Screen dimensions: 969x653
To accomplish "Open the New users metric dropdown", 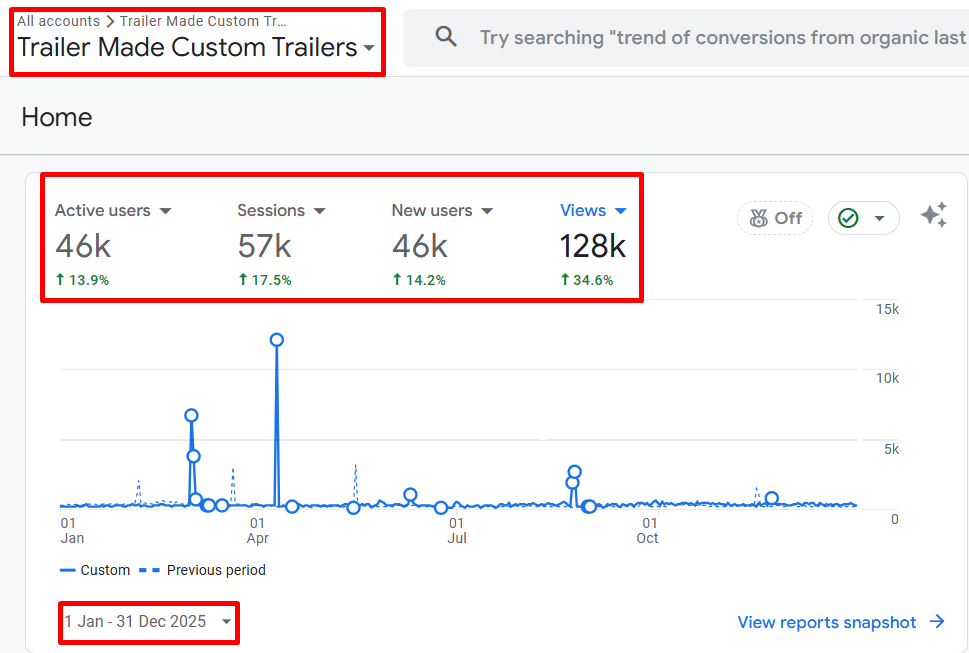I will (487, 211).
